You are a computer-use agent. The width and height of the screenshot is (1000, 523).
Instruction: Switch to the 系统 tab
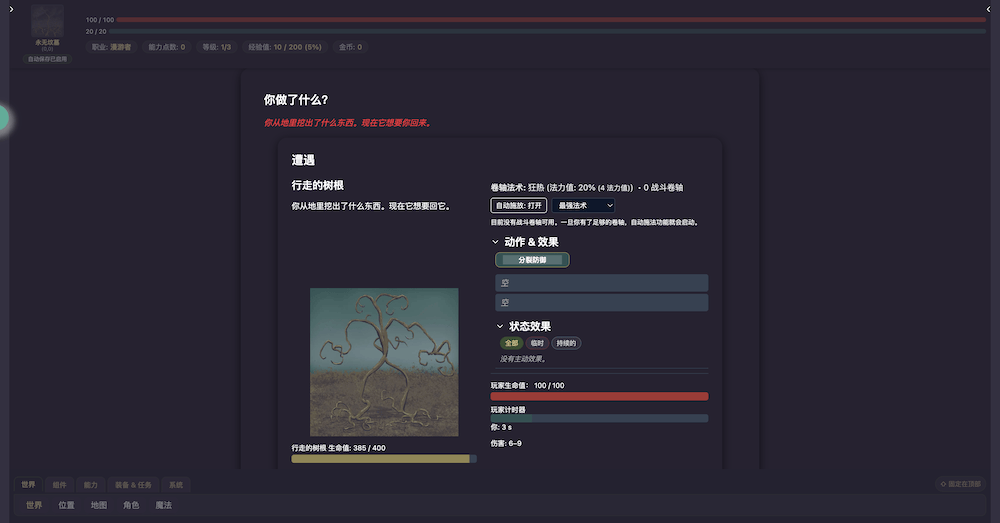(176, 484)
